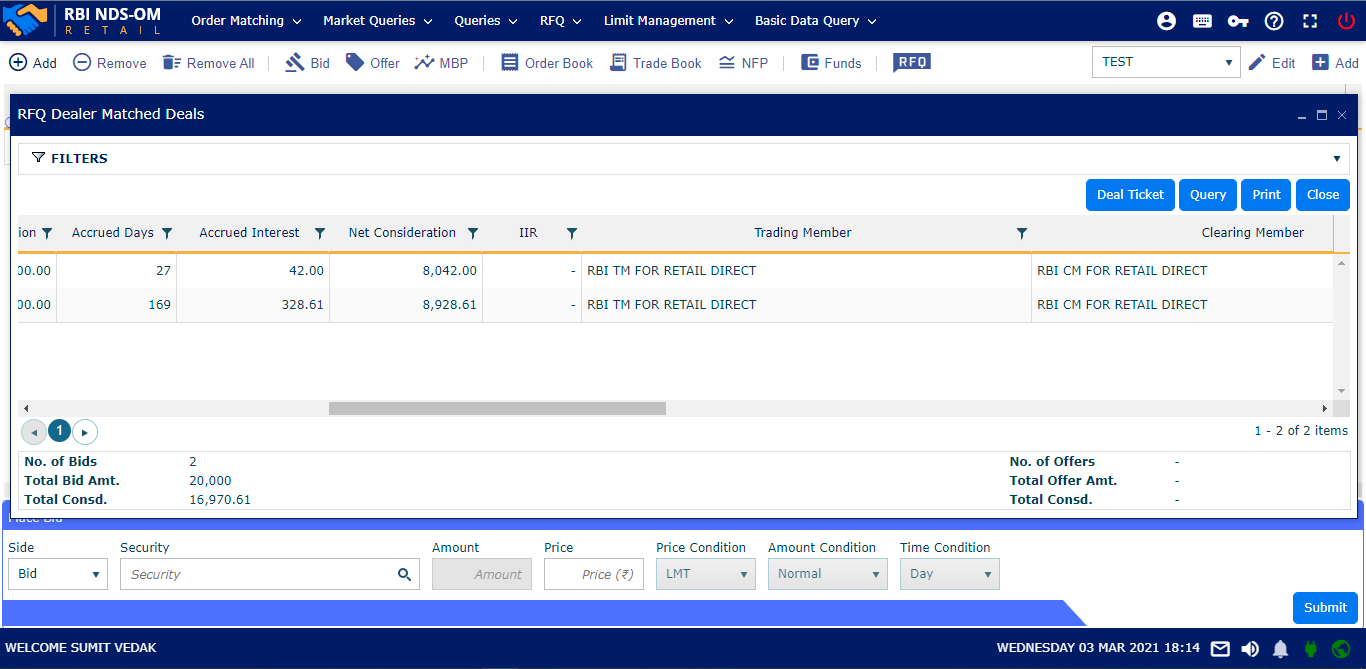Open the Basic Data Query menu
Viewport: 1366px width, 669px height.
tap(816, 21)
